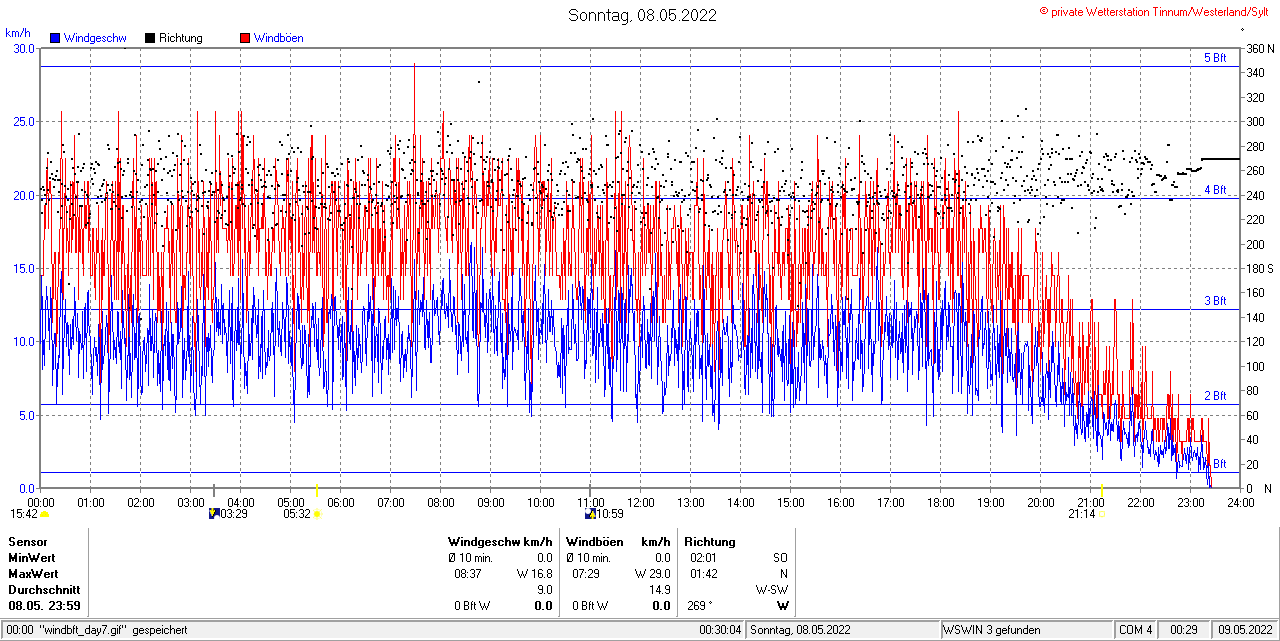Click the MinWert row label

point(32,558)
